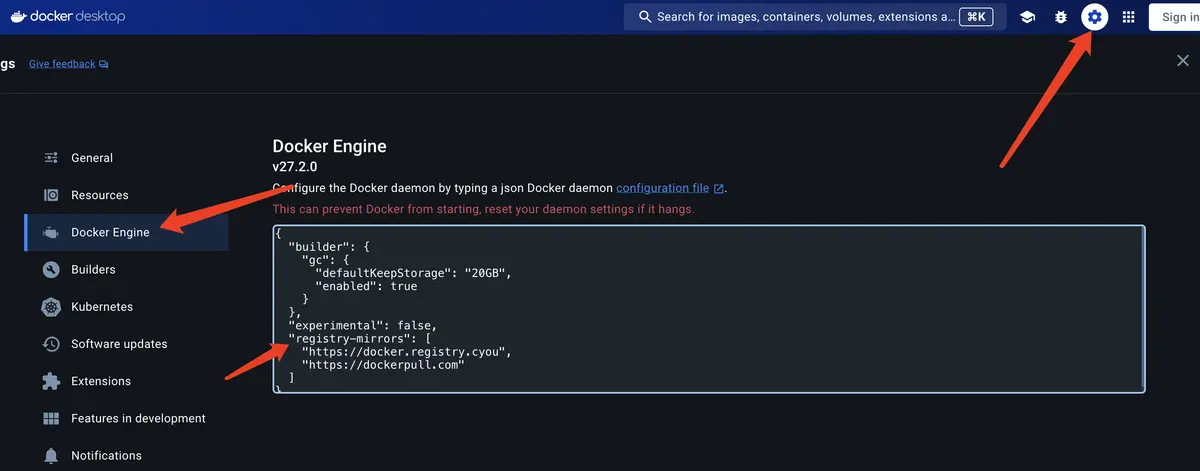Click the ⌘K shortcut badge

[x=976, y=17]
